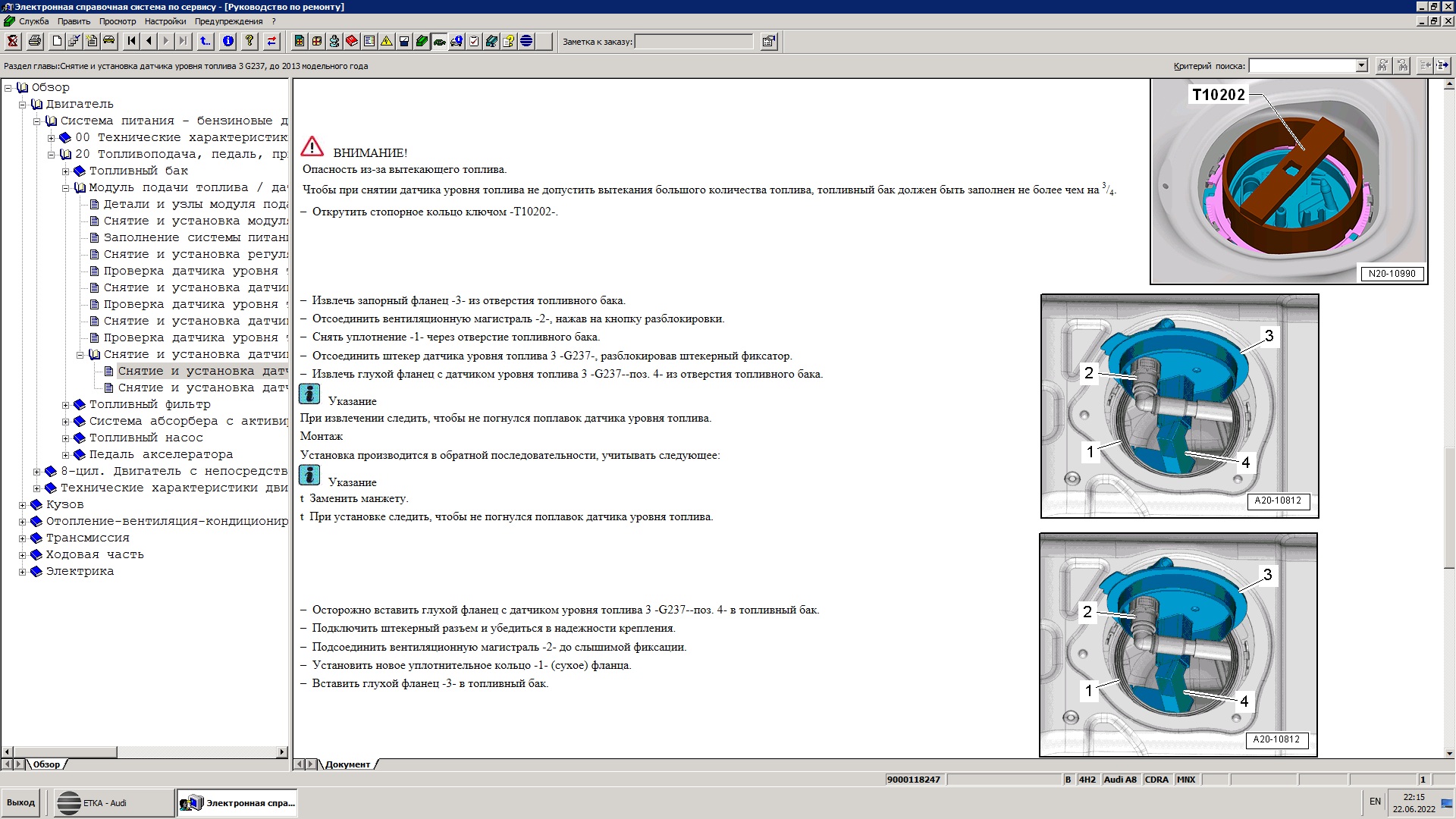The image size is (1456, 819).
Task: Click the Заметка к заказу input field
Action: [693, 42]
